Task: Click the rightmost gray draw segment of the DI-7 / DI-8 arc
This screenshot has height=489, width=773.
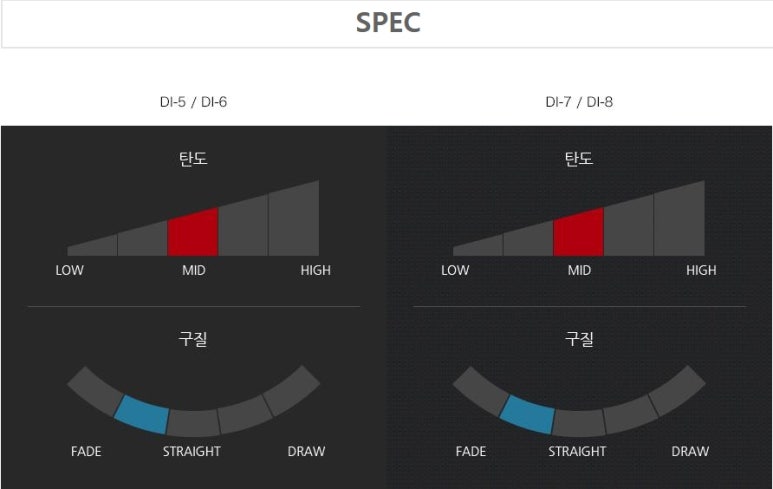Action: tap(677, 390)
